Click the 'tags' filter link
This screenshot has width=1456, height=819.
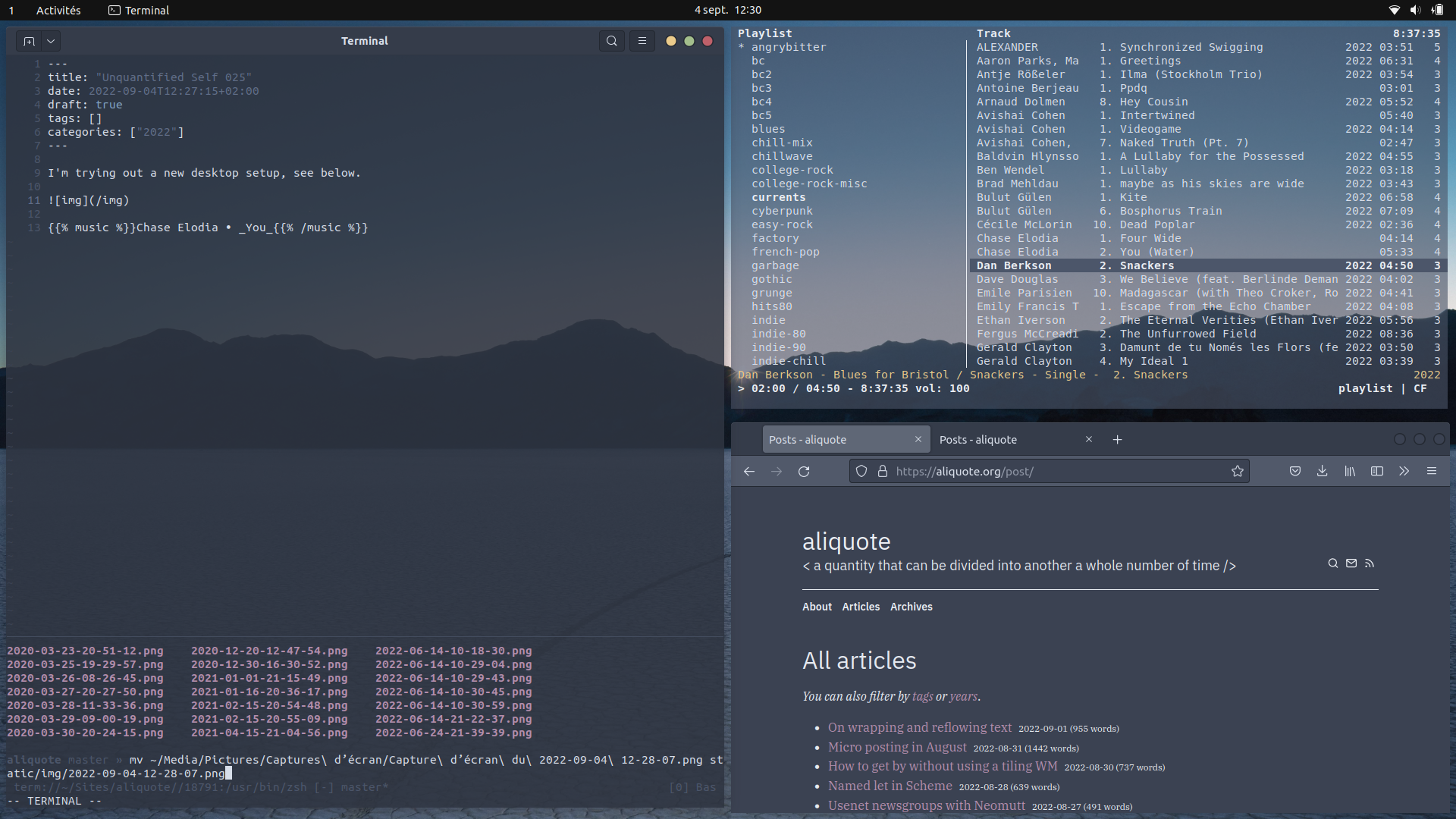click(922, 696)
